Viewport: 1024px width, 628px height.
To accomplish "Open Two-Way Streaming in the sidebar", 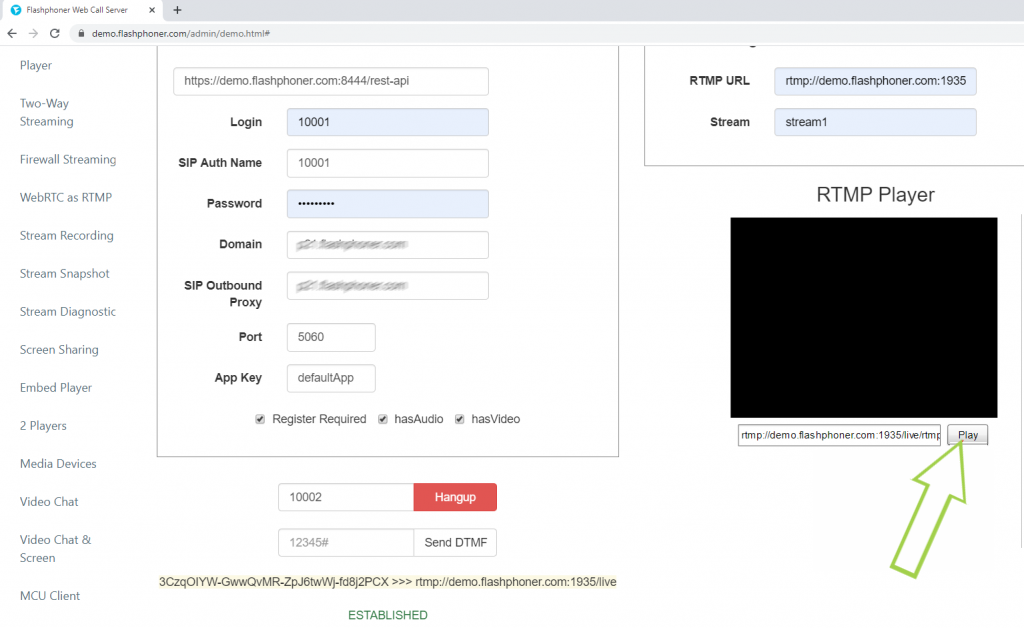I will (x=46, y=112).
